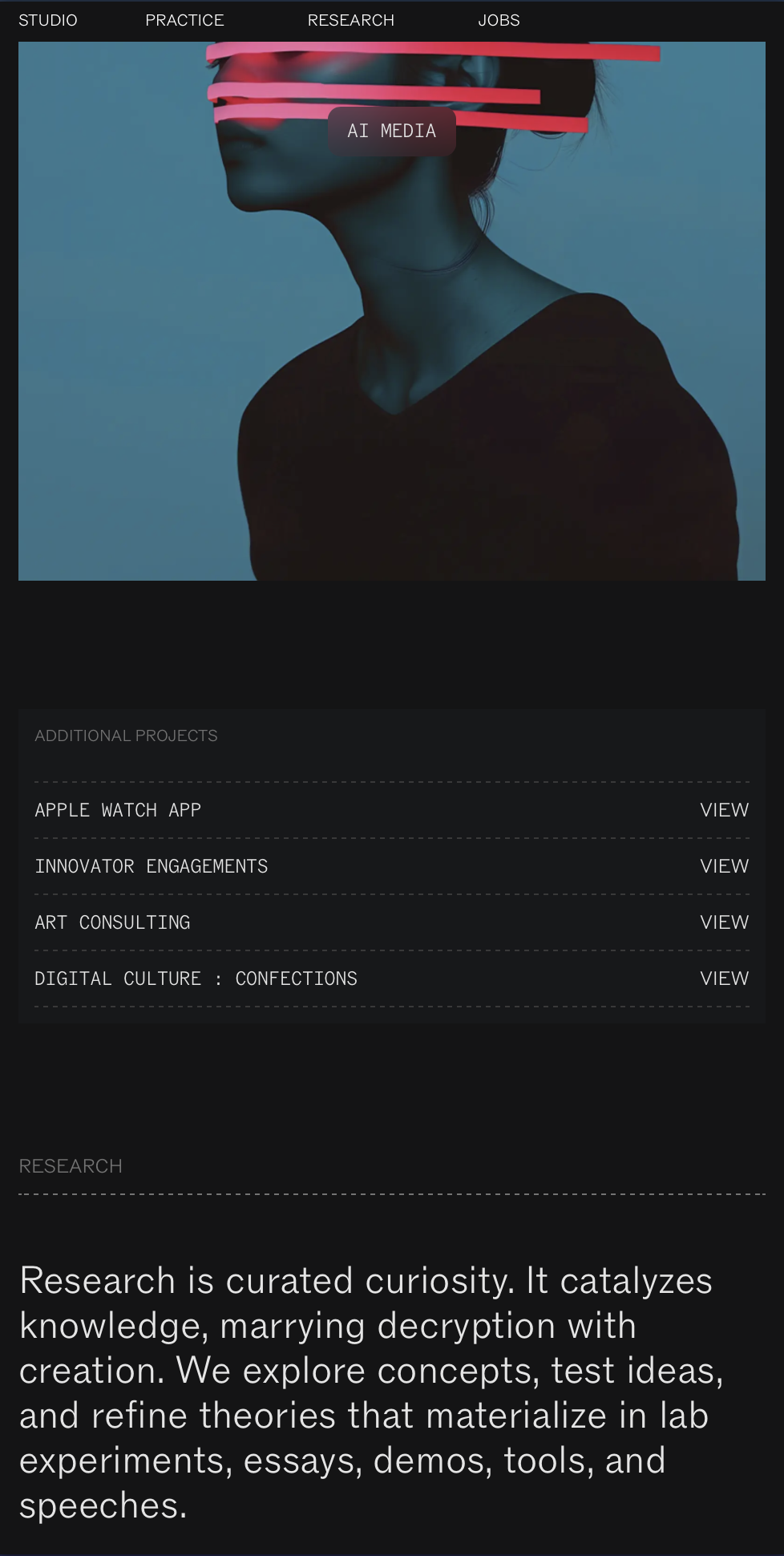Open the AI MEDIA hero portrait image
The width and height of the screenshot is (784, 1556).
[392, 311]
